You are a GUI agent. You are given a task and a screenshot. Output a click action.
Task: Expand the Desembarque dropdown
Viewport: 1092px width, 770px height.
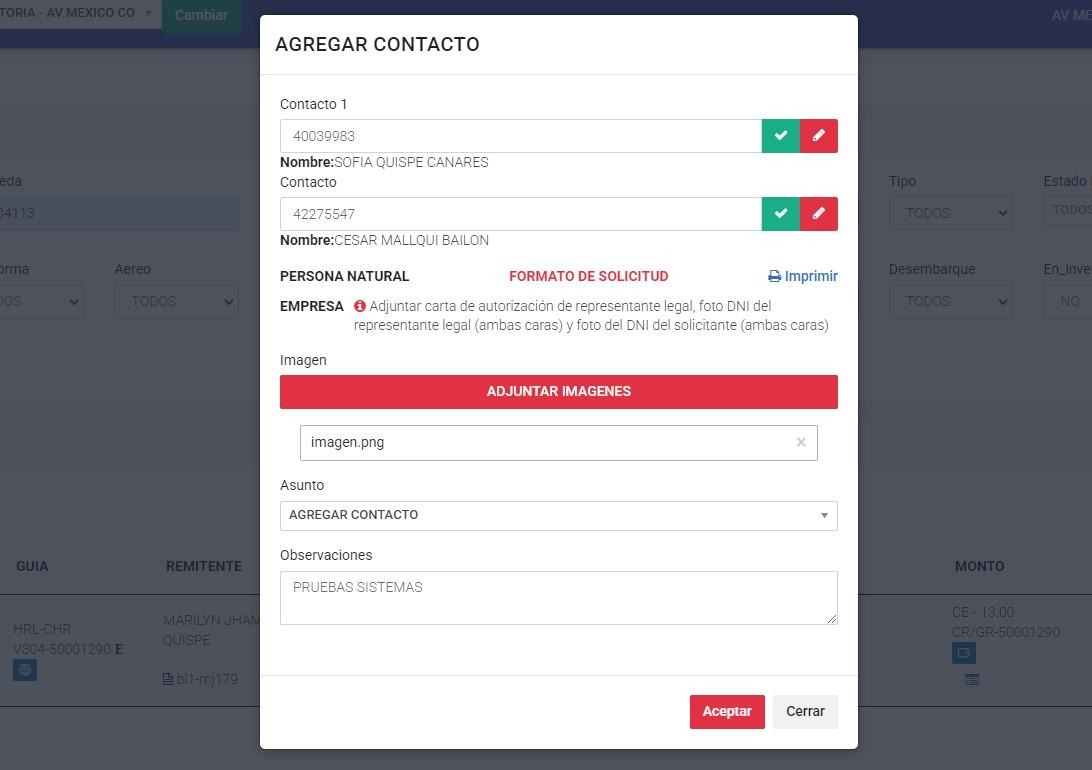coord(950,301)
